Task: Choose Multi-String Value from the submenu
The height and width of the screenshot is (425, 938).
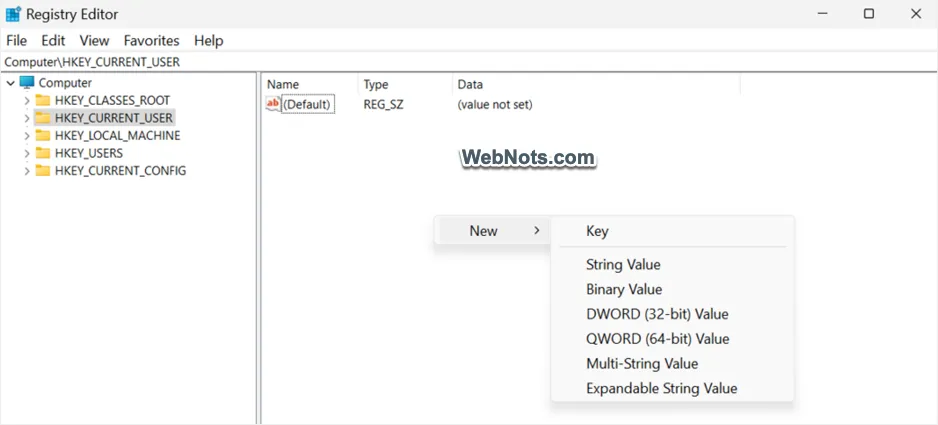Action: pyautogui.click(x=672, y=363)
